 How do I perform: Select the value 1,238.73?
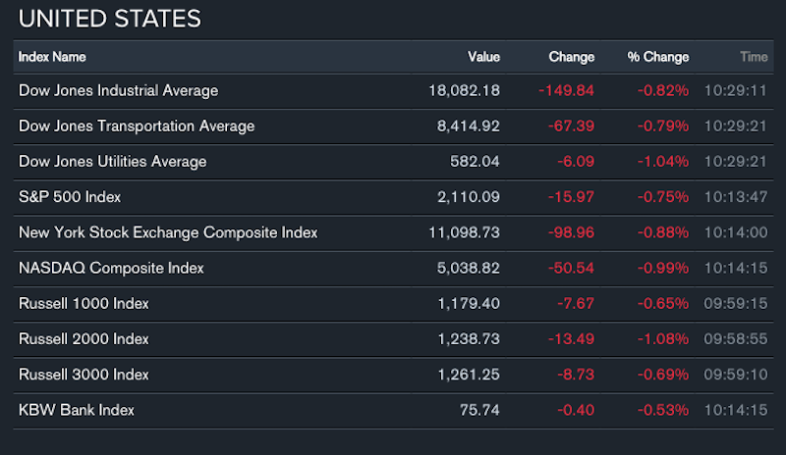(468, 339)
